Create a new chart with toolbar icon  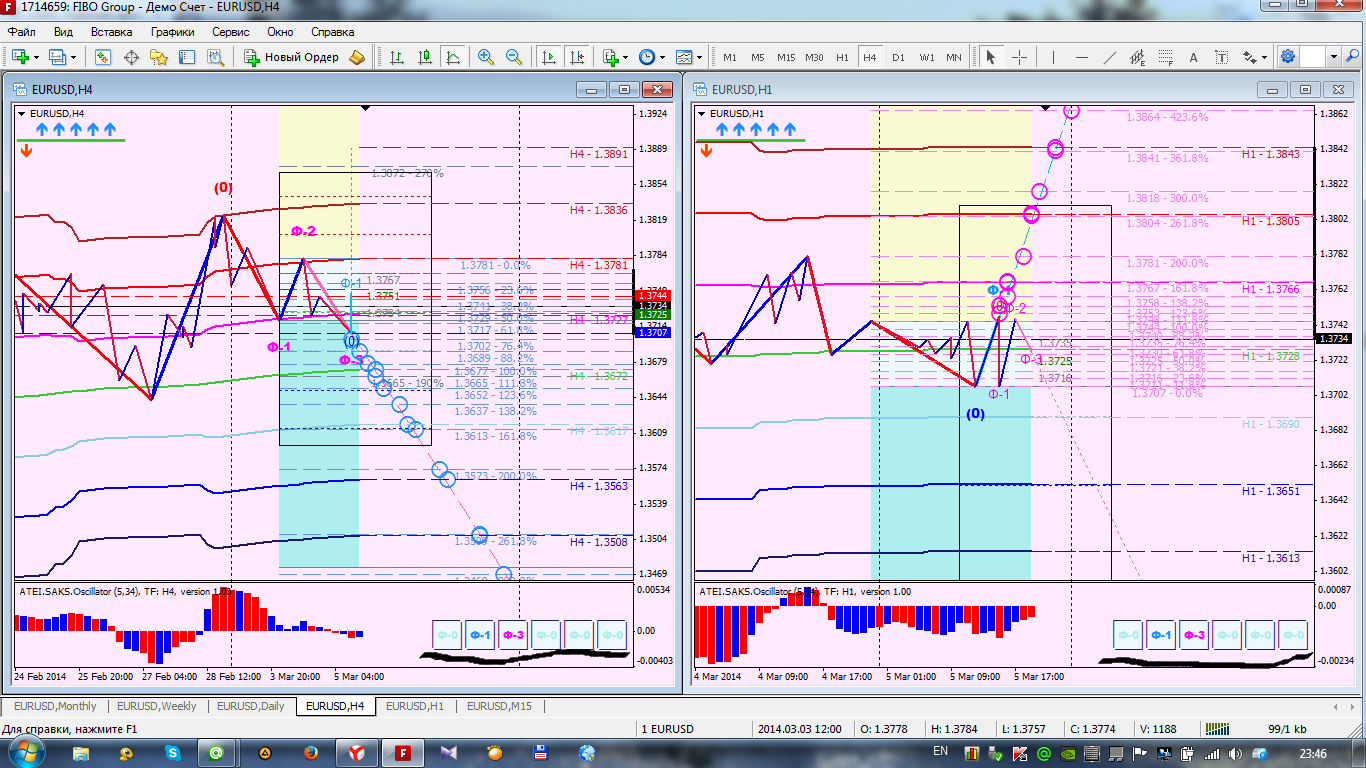(x=19, y=57)
